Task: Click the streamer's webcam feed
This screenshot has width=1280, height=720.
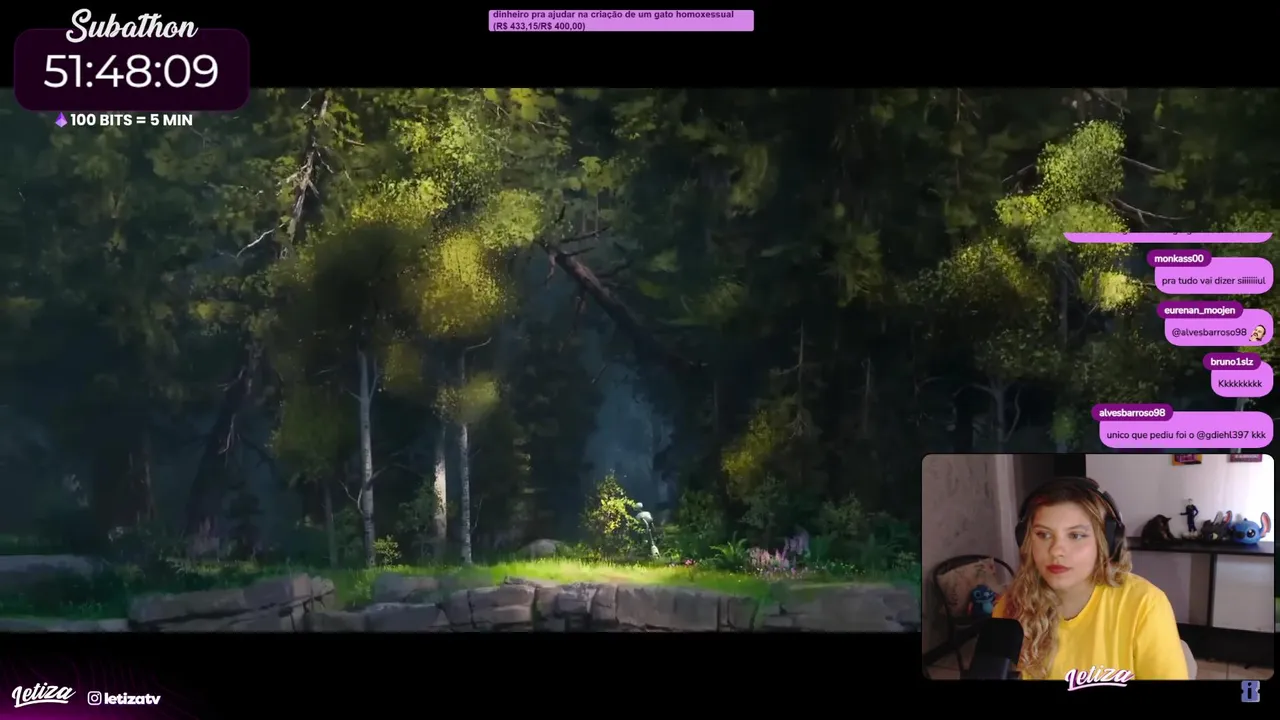Action: click(1097, 567)
